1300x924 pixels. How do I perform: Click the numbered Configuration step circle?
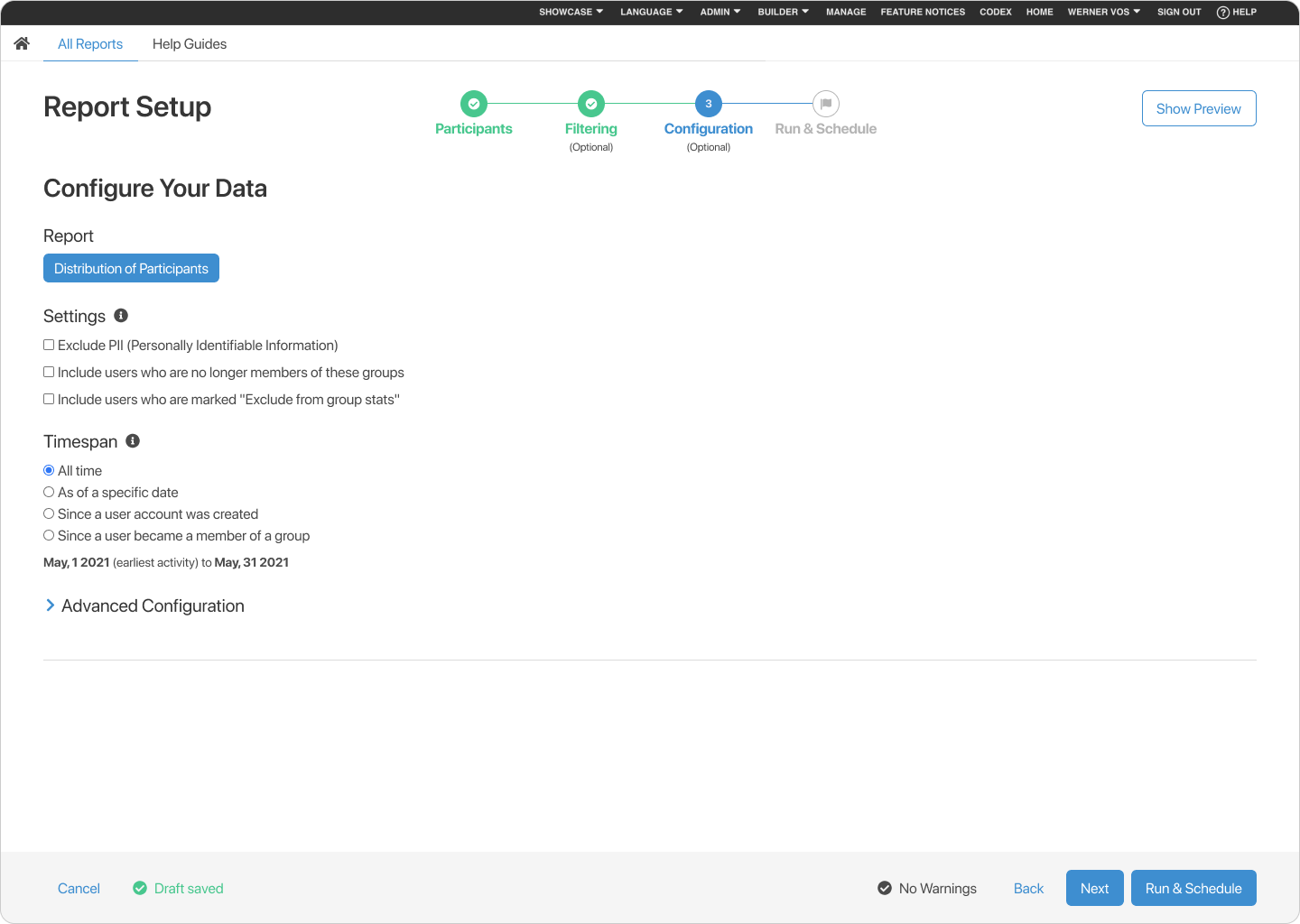pyautogui.click(x=708, y=104)
